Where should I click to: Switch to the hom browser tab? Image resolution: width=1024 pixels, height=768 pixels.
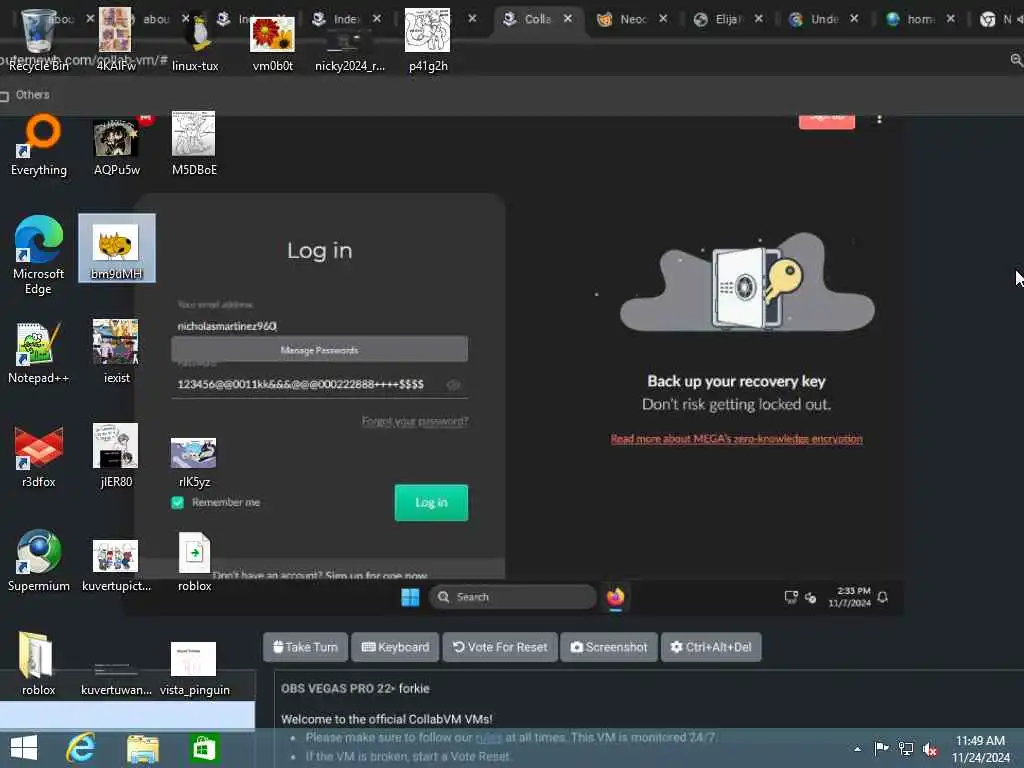pyautogui.click(x=918, y=19)
